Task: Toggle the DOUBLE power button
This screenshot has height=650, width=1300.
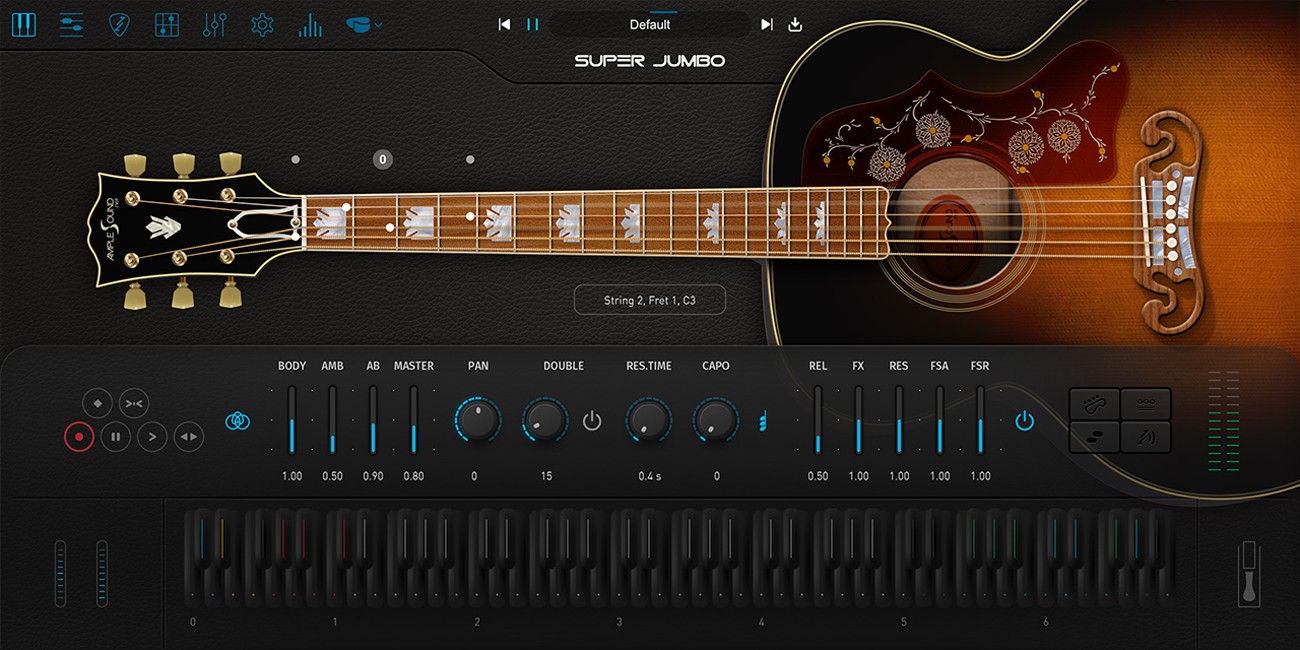Action: (x=592, y=421)
